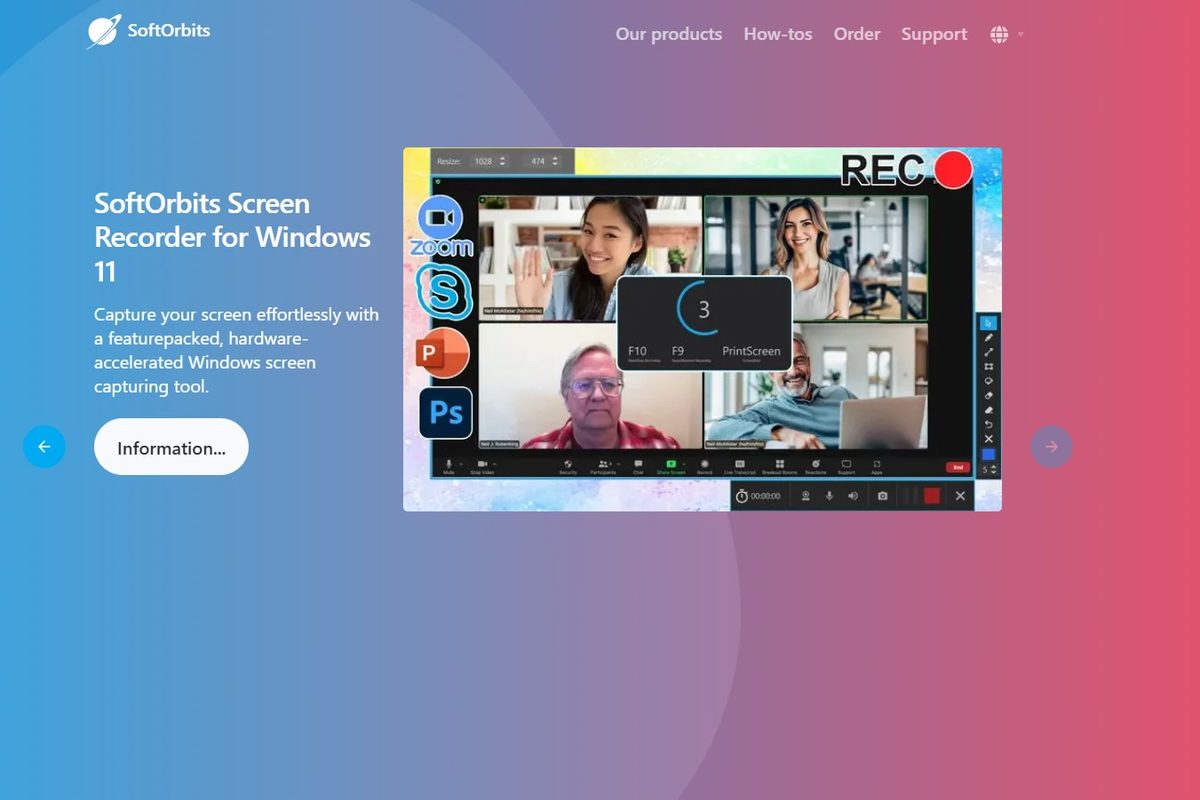The width and height of the screenshot is (1200, 800).
Task: Go to the previous slide arrow
Action: coord(44,447)
